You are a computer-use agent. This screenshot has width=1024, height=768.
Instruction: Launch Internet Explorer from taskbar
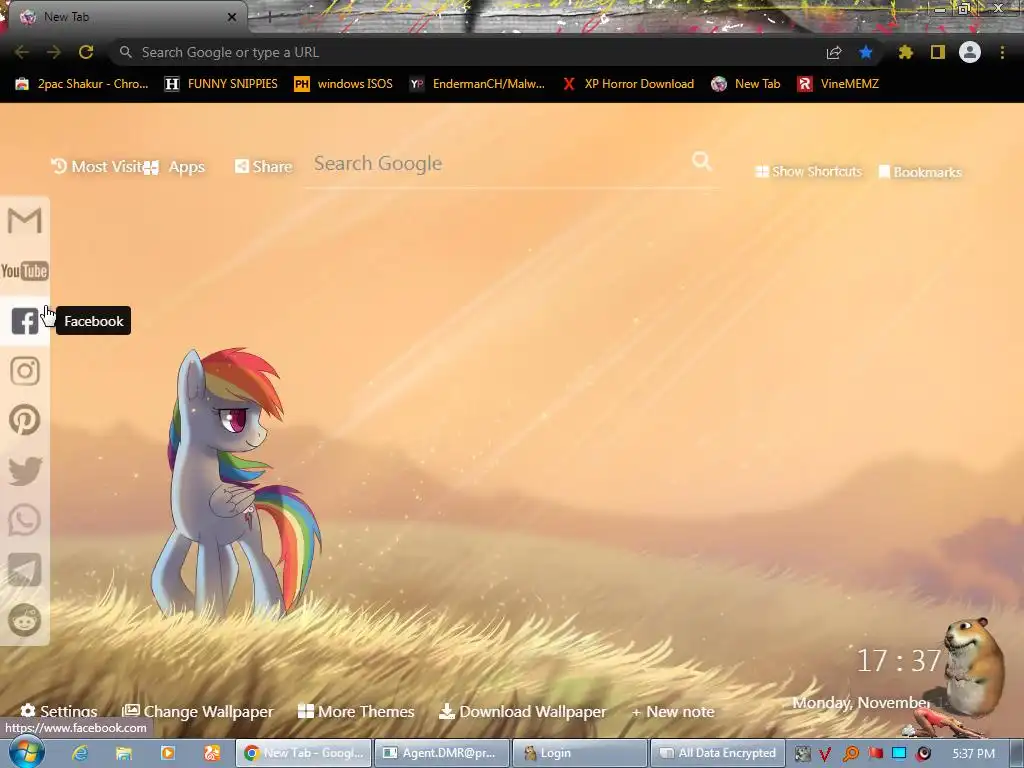(x=80, y=753)
